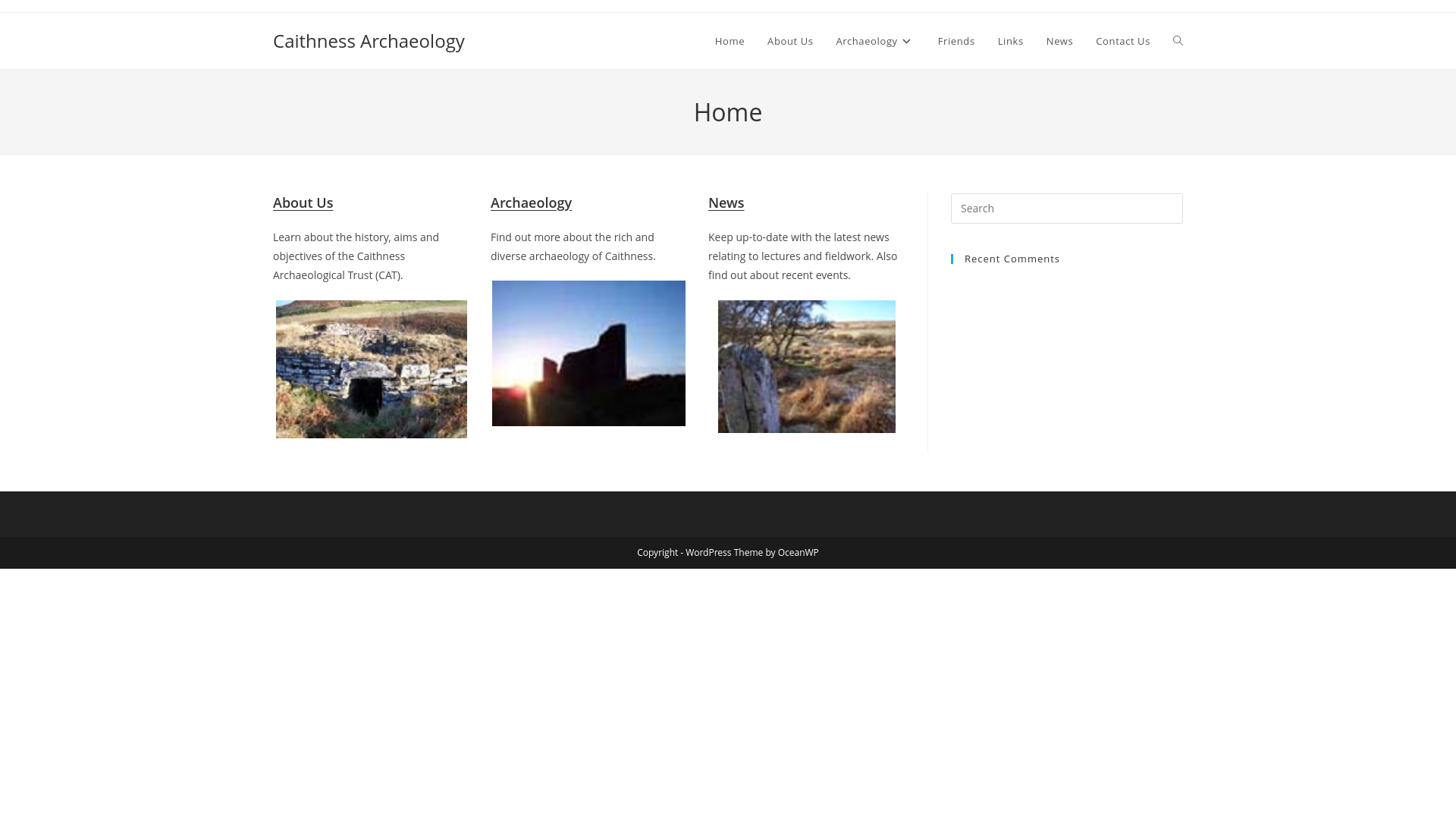
Task: Click the Archaeology paragraph starting 'Find out more'
Action: 573,246
